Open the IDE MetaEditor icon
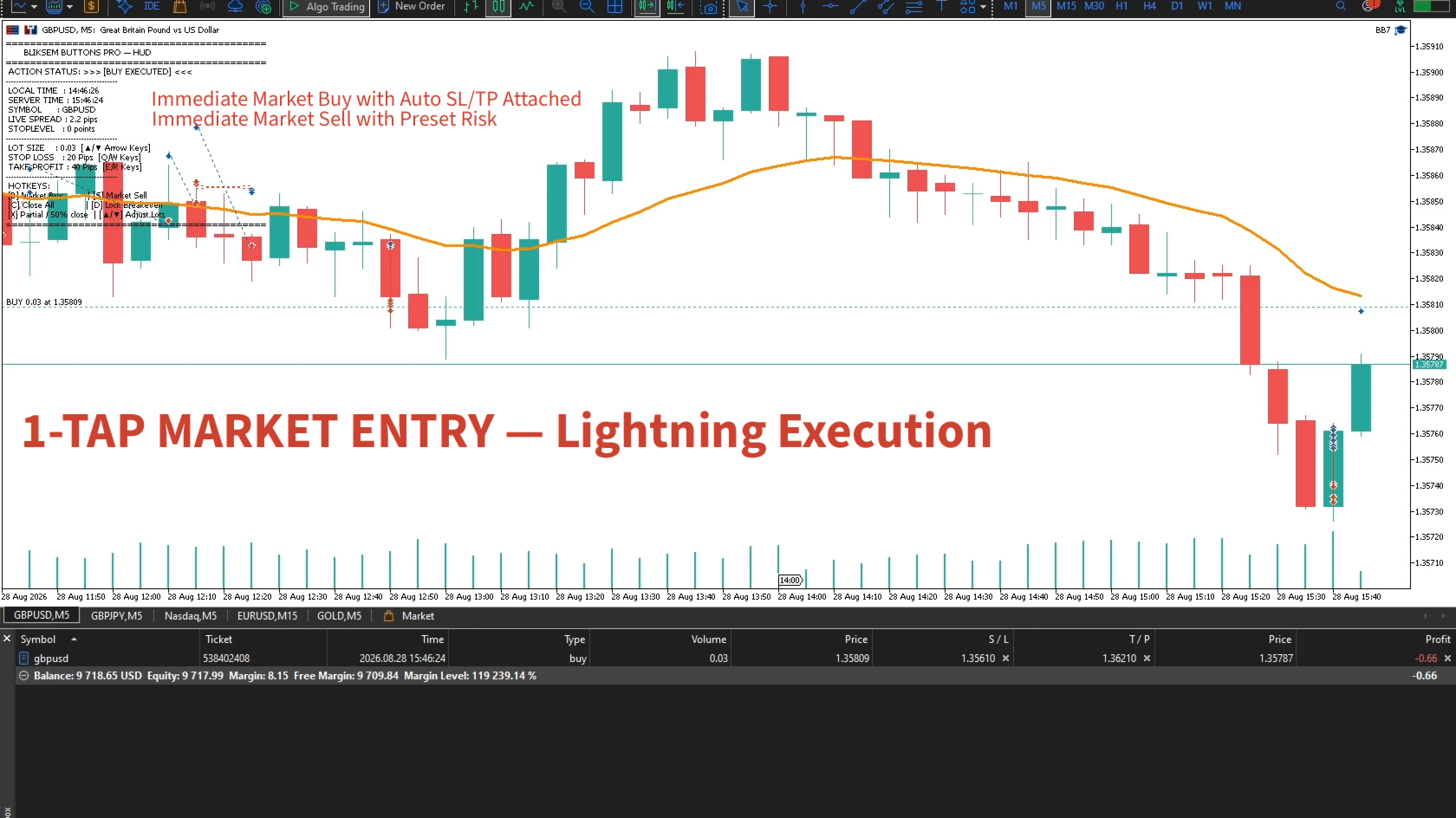1456x818 pixels. [152, 6]
